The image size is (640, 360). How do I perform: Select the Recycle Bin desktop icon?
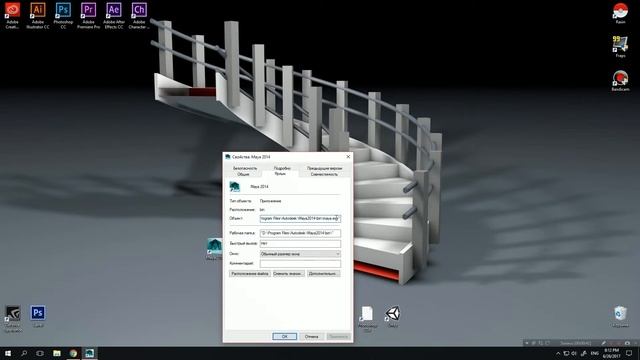(620, 317)
